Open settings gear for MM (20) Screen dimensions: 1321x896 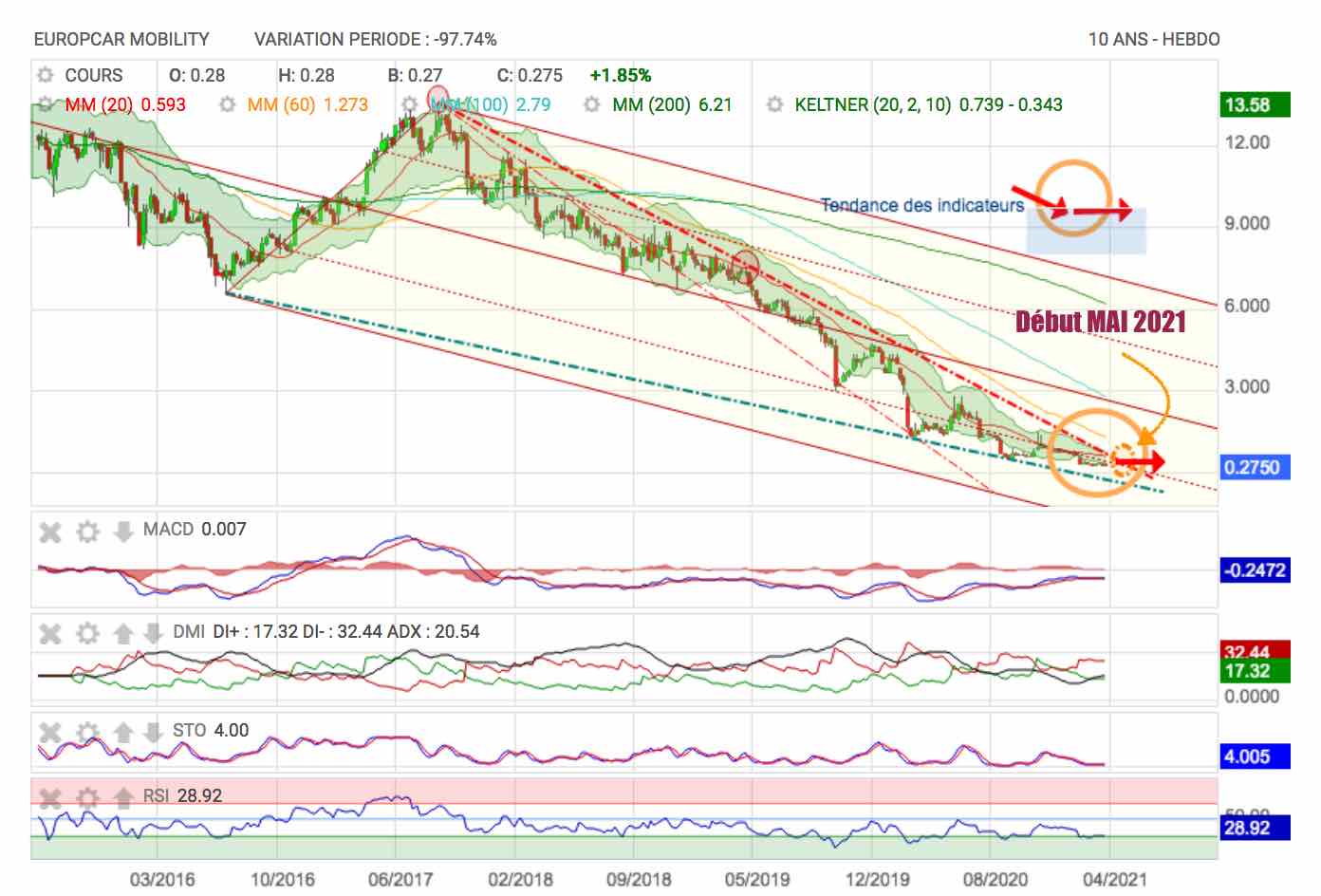click(45, 104)
